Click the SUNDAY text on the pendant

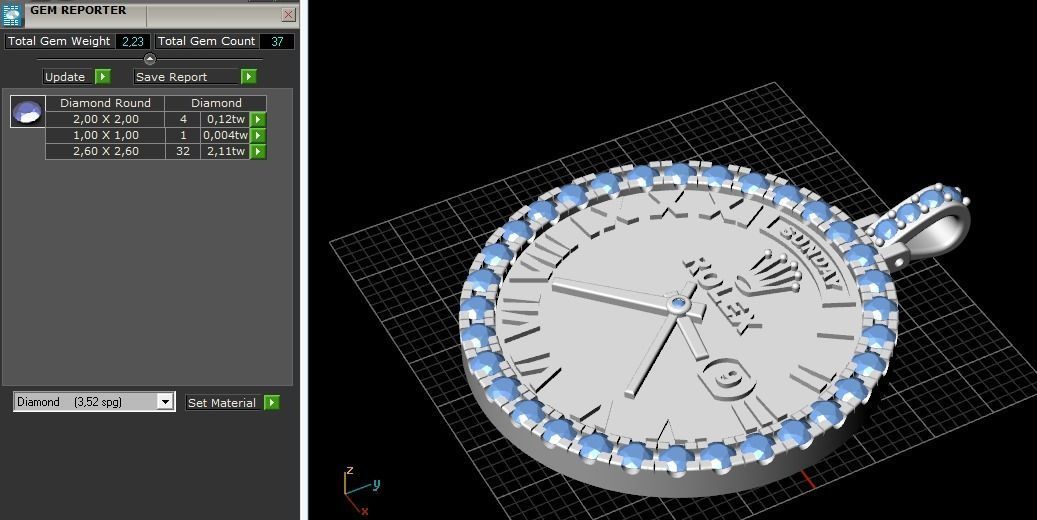[x=811, y=260]
